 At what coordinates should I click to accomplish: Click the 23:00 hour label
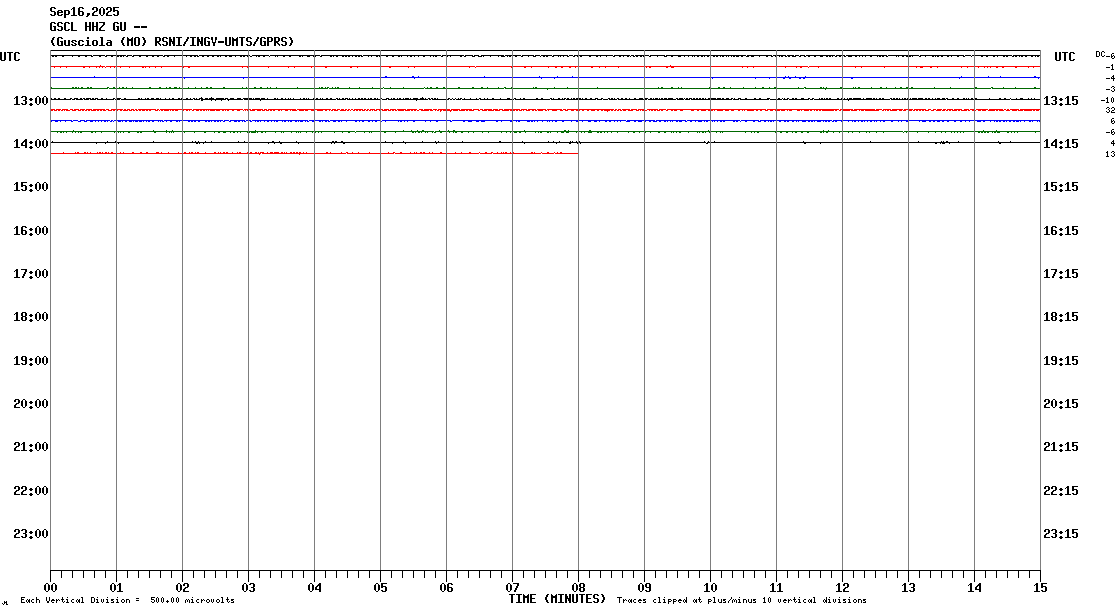coord(31,533)
